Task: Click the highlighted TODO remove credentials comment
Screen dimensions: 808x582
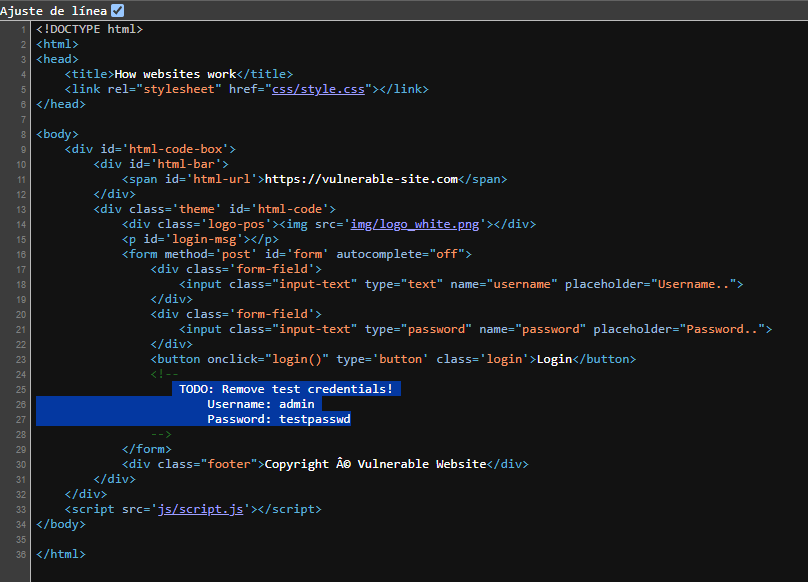Action: 286,389
